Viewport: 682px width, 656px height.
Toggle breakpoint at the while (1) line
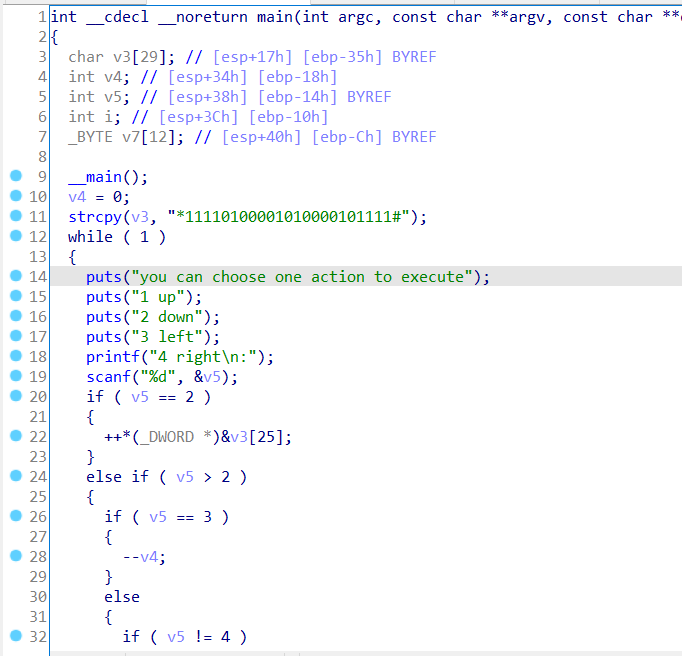click(15, 236)
